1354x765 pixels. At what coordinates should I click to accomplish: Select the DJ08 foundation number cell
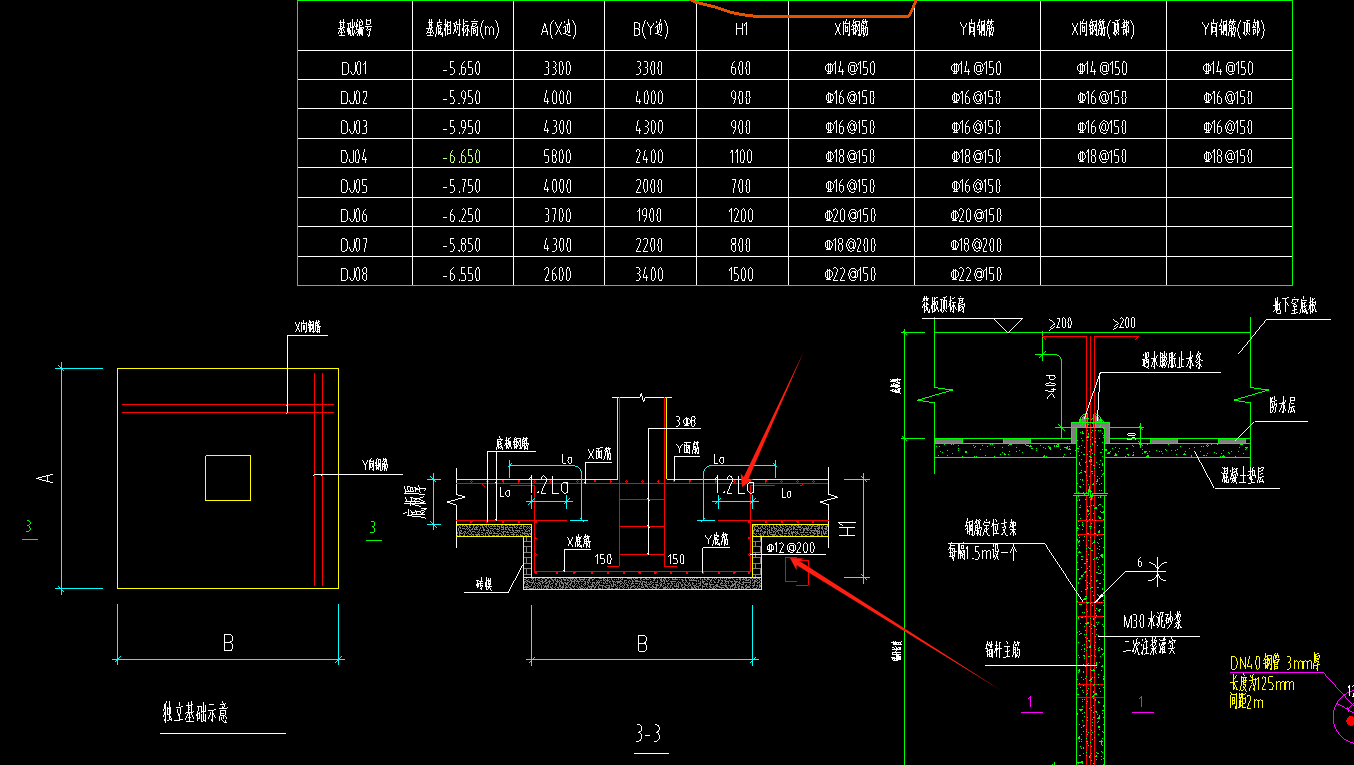coord(354,274)
